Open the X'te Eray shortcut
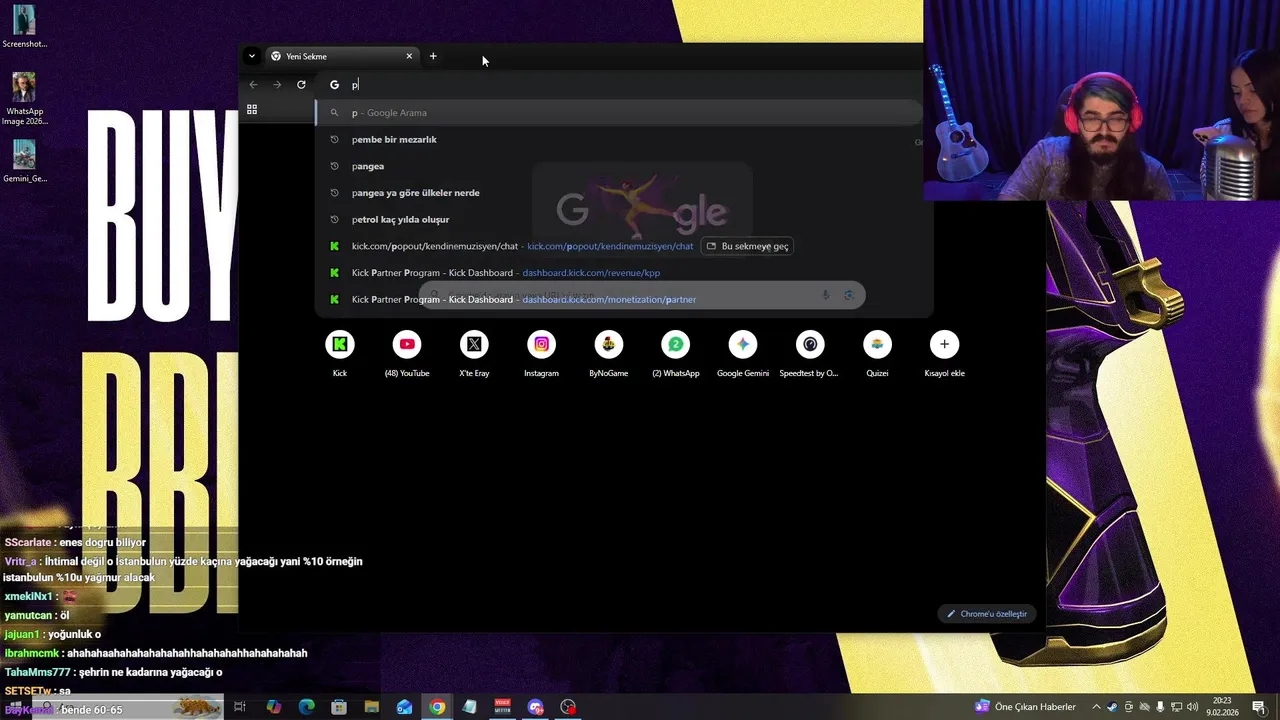The image size is (1280, 720). (x=474, y=353)
